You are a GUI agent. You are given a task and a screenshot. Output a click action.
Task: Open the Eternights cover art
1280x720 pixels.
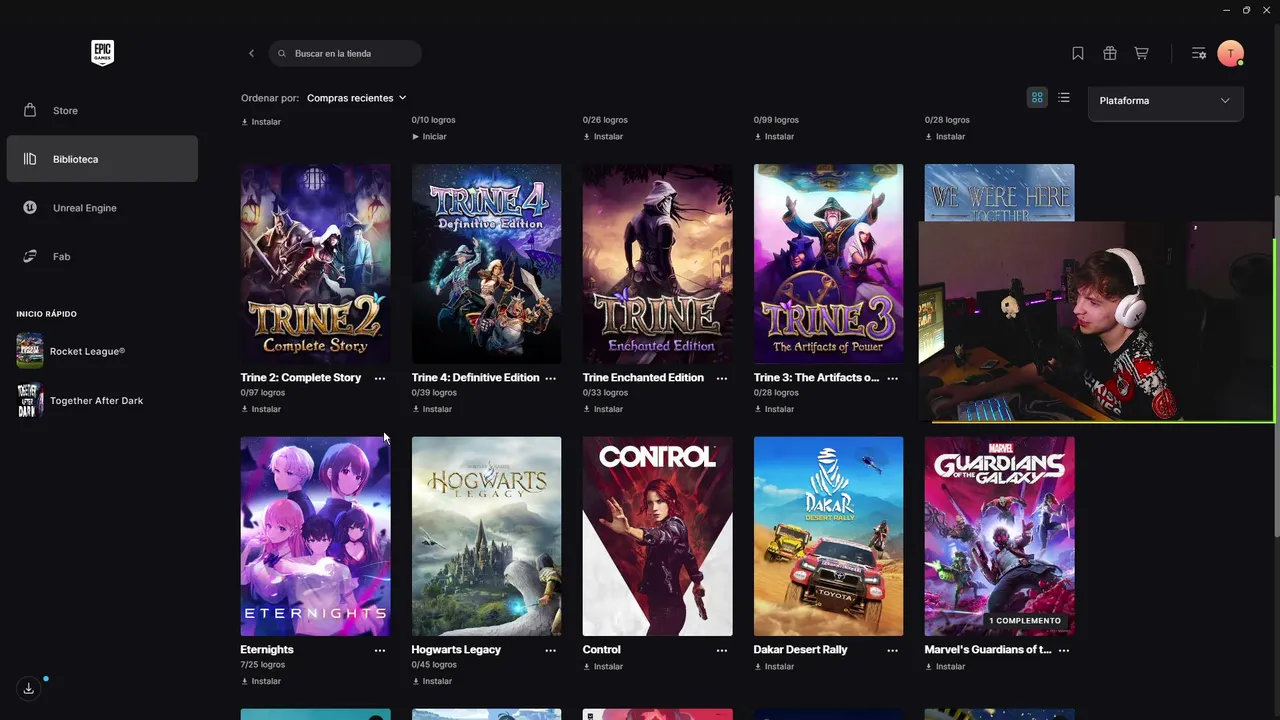[x=315, y=536]
